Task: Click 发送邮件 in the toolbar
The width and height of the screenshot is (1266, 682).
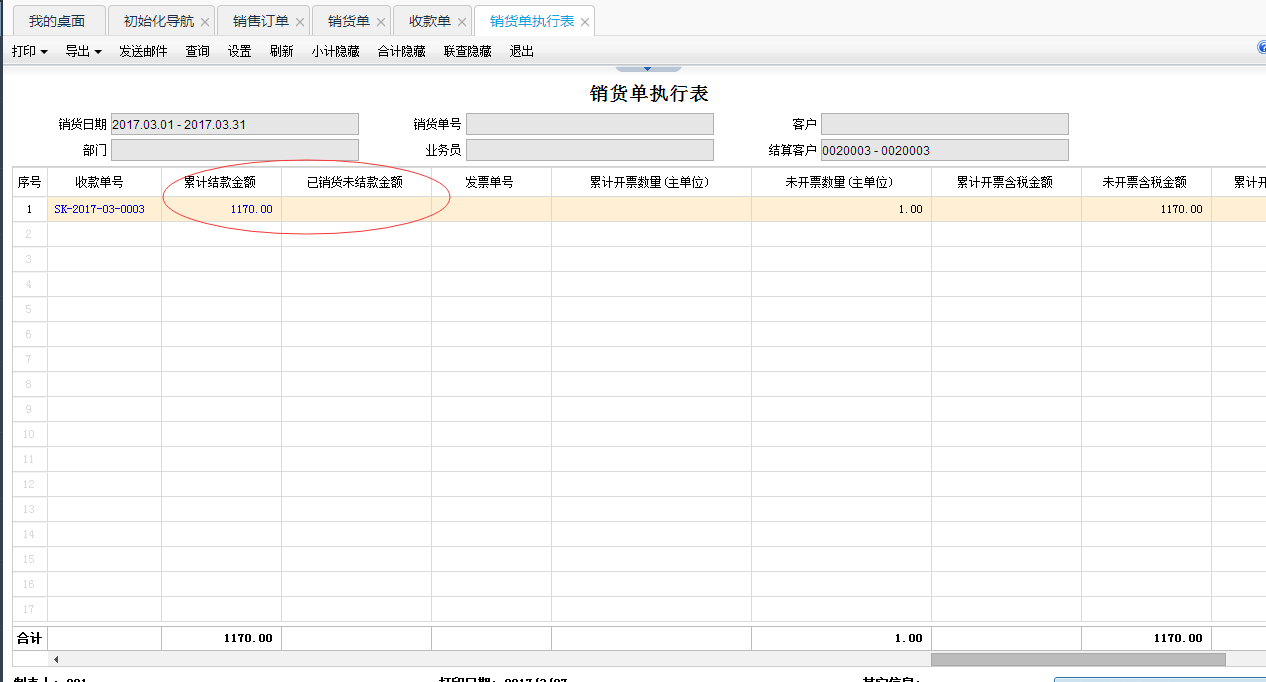Action: point(143,51)
